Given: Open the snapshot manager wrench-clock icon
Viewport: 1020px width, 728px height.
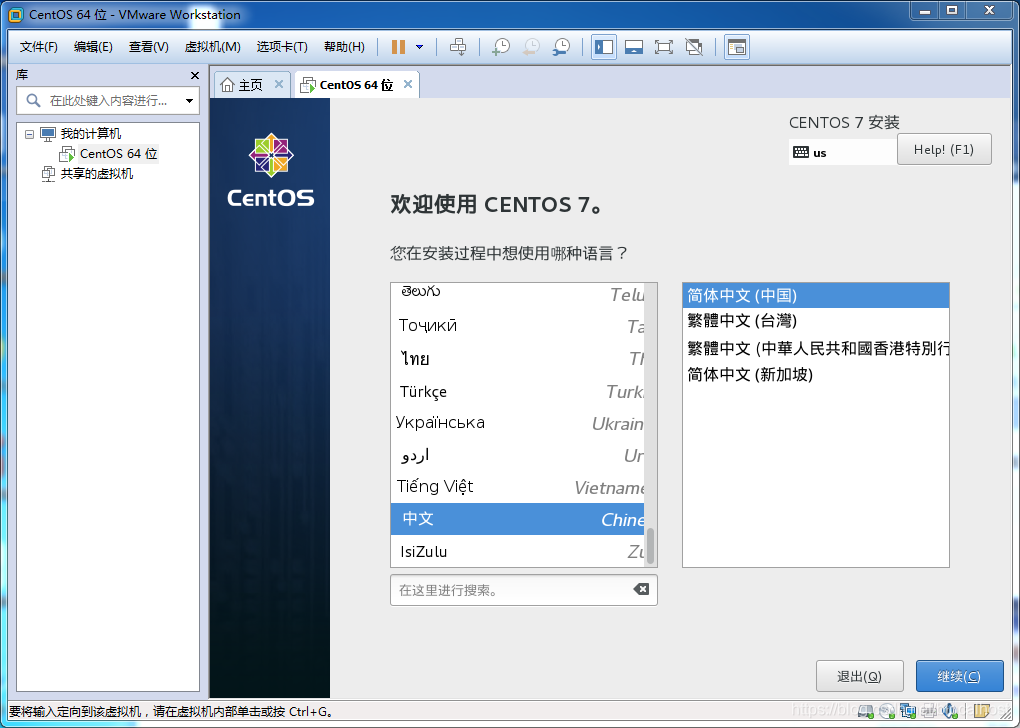Looking at the screenshot, I should (561, 47).
